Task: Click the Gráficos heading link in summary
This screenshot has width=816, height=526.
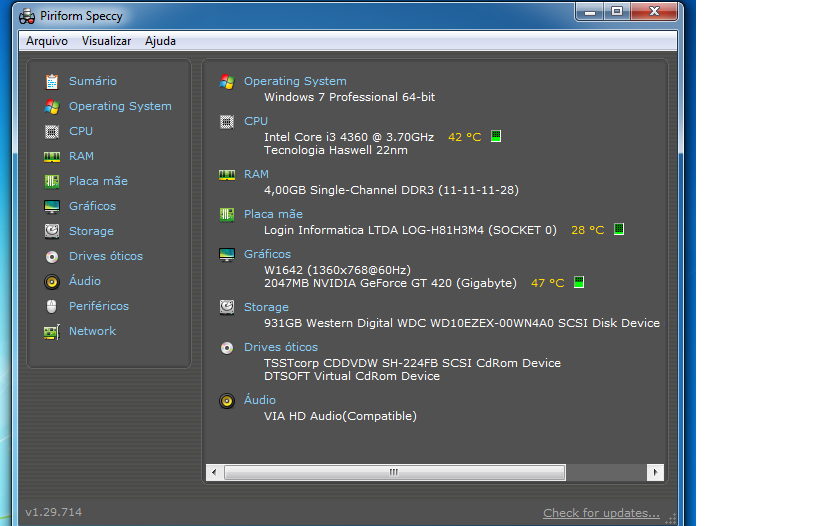Action: pyautogui.click(x=267, y=254)
